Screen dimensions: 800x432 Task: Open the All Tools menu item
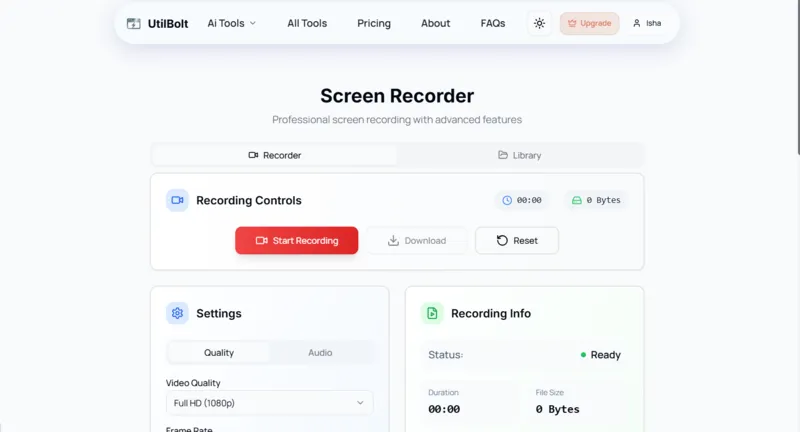point(307,23)
